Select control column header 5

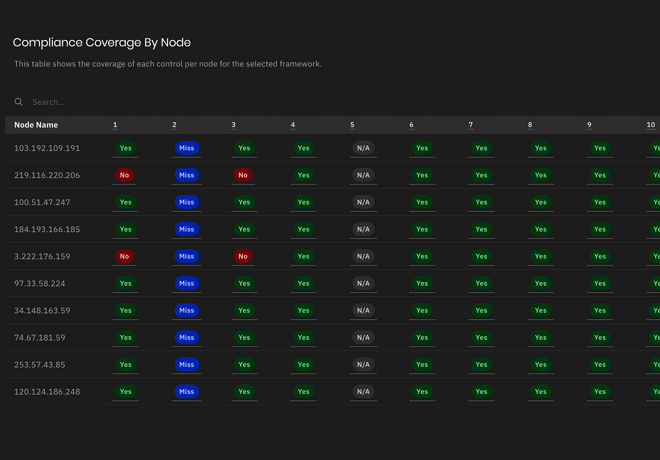[352, 125]
